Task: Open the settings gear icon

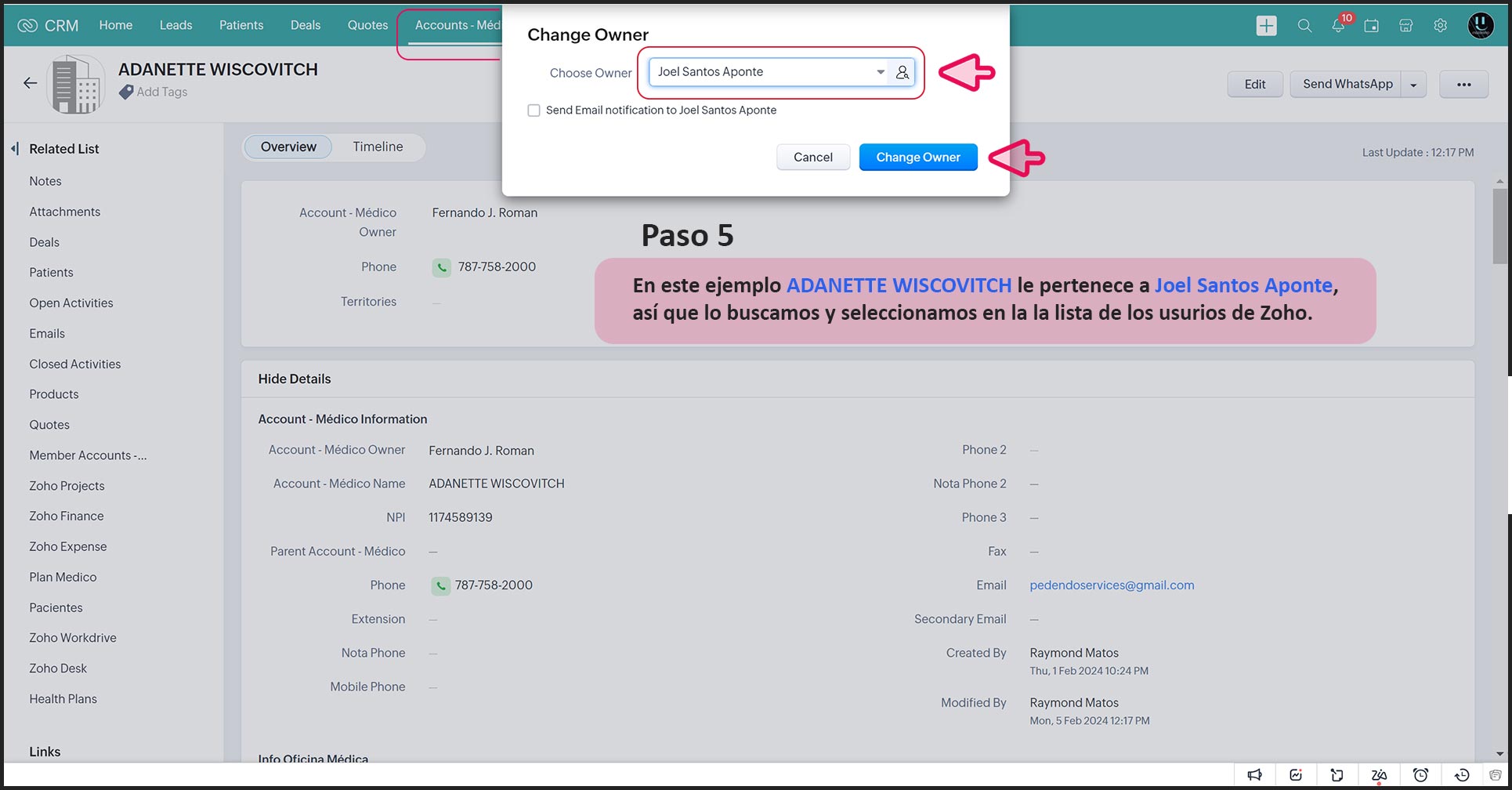Action: click(1440, 26)
